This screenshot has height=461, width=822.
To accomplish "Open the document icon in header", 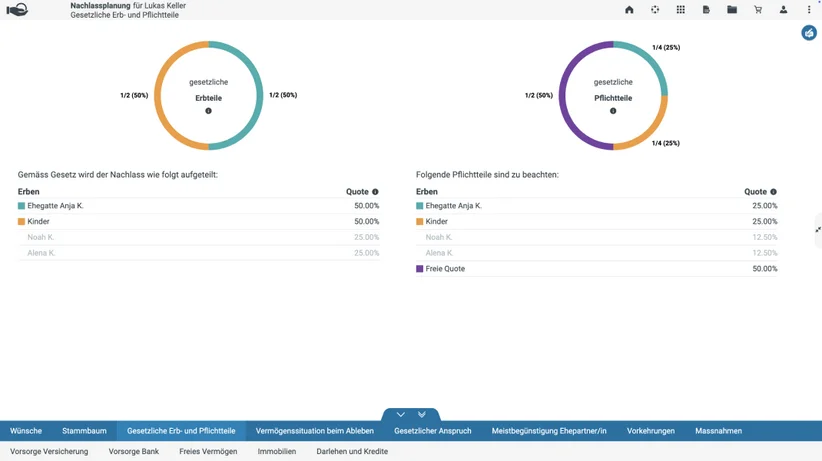I will tap(706, 9).
